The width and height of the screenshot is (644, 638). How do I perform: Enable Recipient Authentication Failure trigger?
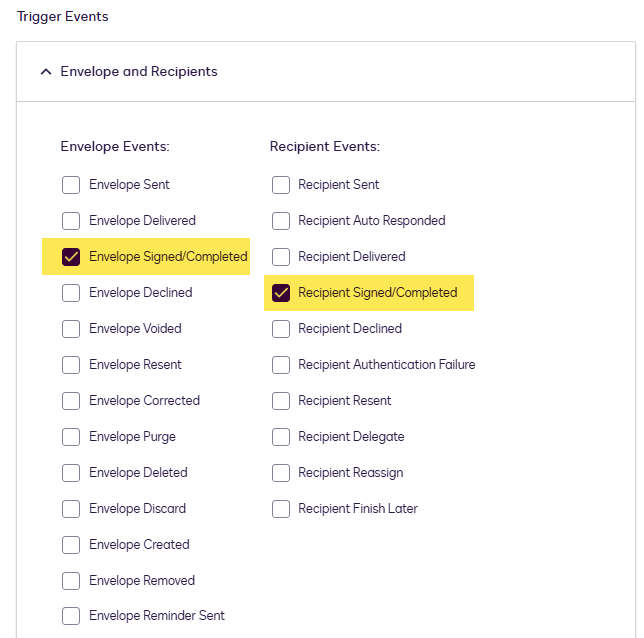[x=281, y=365]
